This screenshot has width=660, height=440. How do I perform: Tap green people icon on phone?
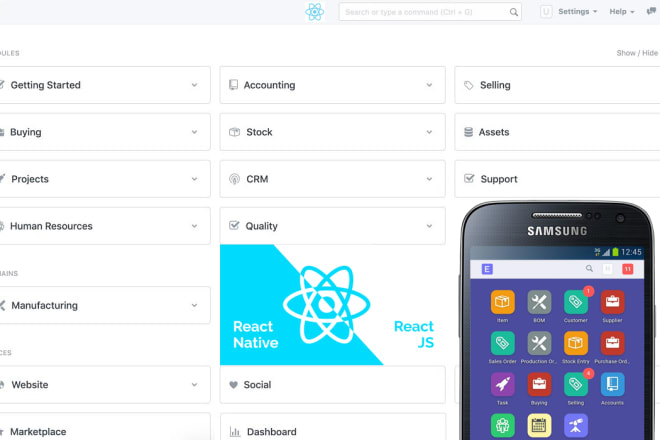tap(503, 426)
